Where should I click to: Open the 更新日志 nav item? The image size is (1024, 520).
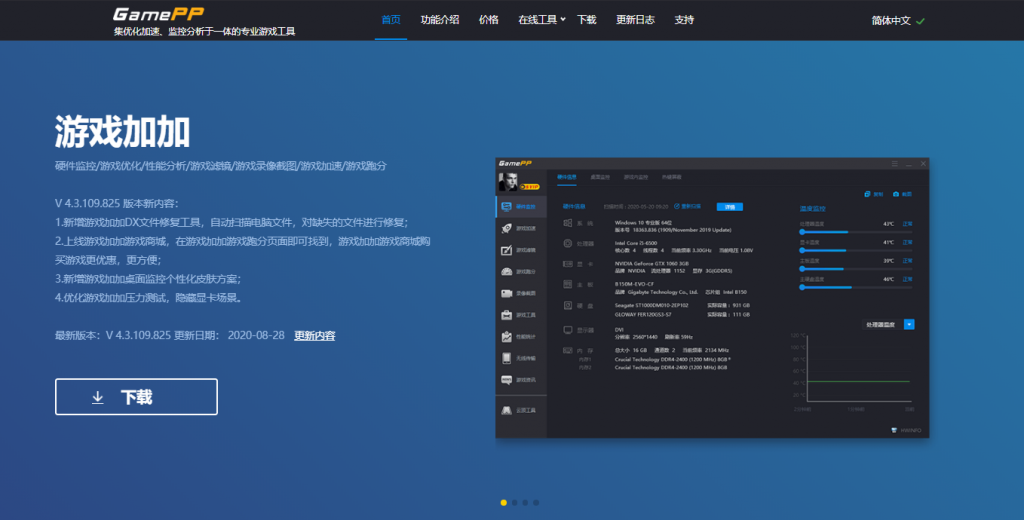coord(635,20)
